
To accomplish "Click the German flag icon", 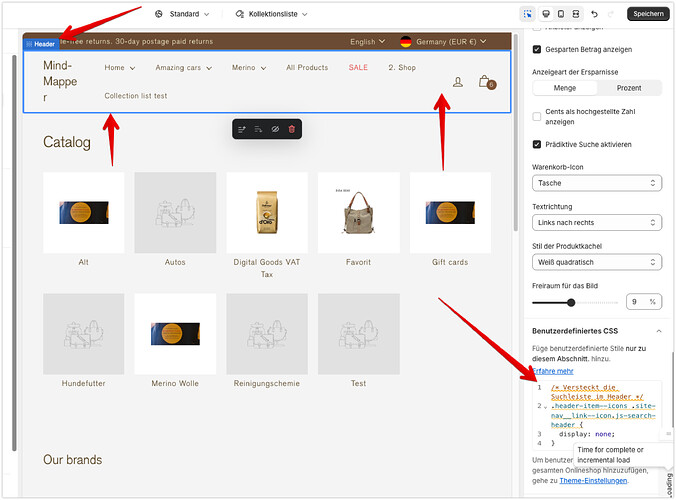I will tap(406, 42).
